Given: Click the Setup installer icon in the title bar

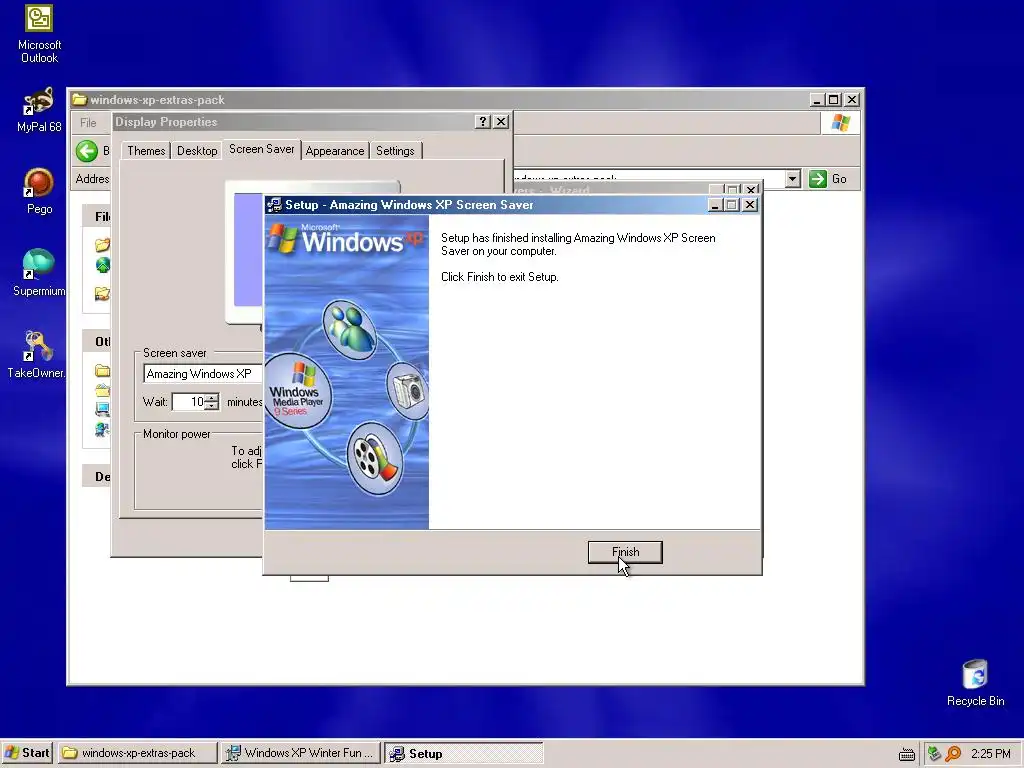Looking at the screenshot, I should (x=275, y=204).
